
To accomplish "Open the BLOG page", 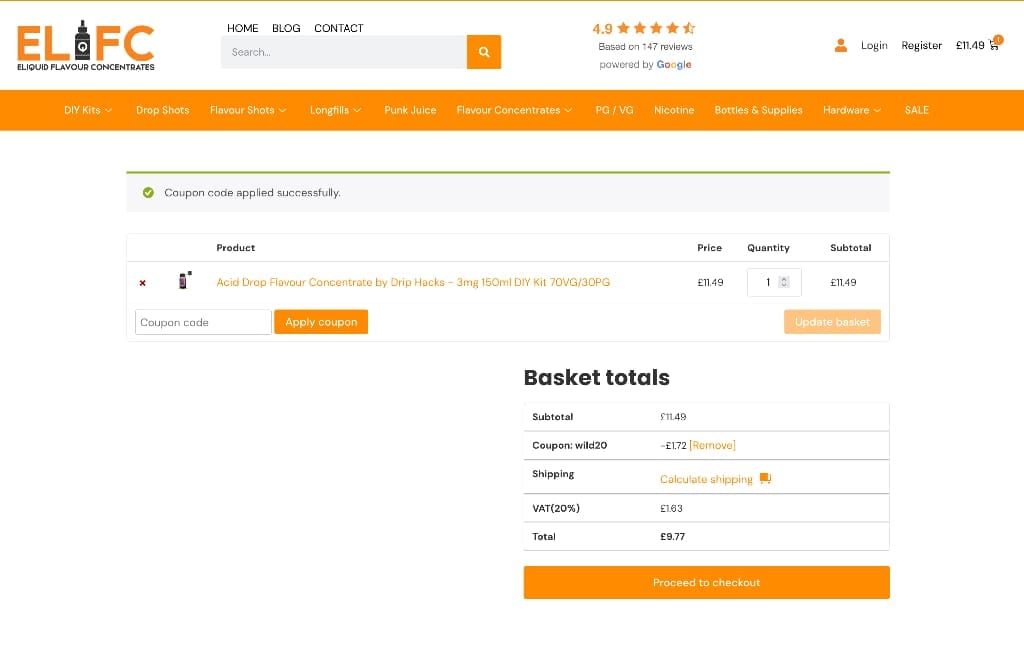I will click(x=286, y=28).
